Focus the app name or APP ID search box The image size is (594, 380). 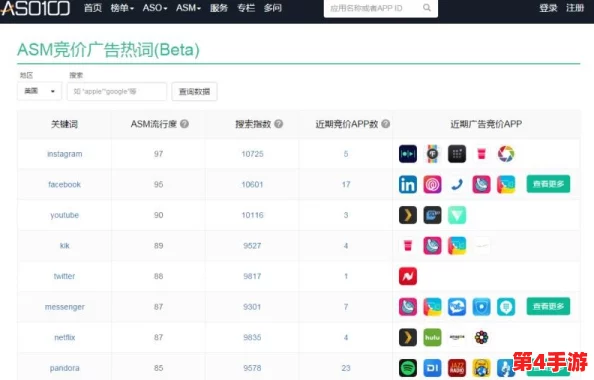click(x=381, y=8)
